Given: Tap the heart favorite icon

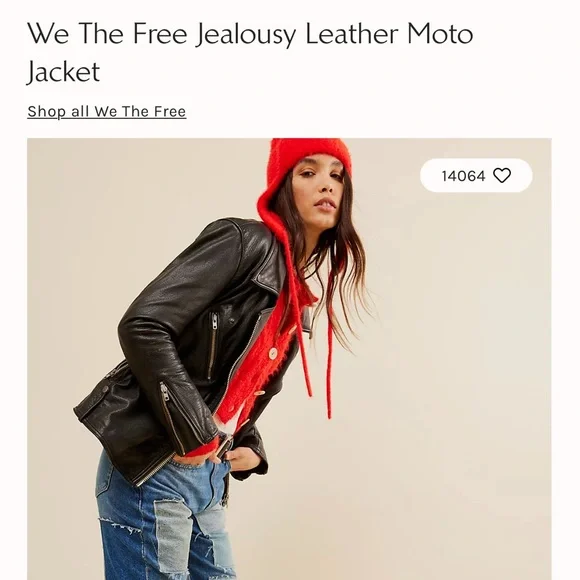Looking at the screenshot, I should (x=502, y=175).
